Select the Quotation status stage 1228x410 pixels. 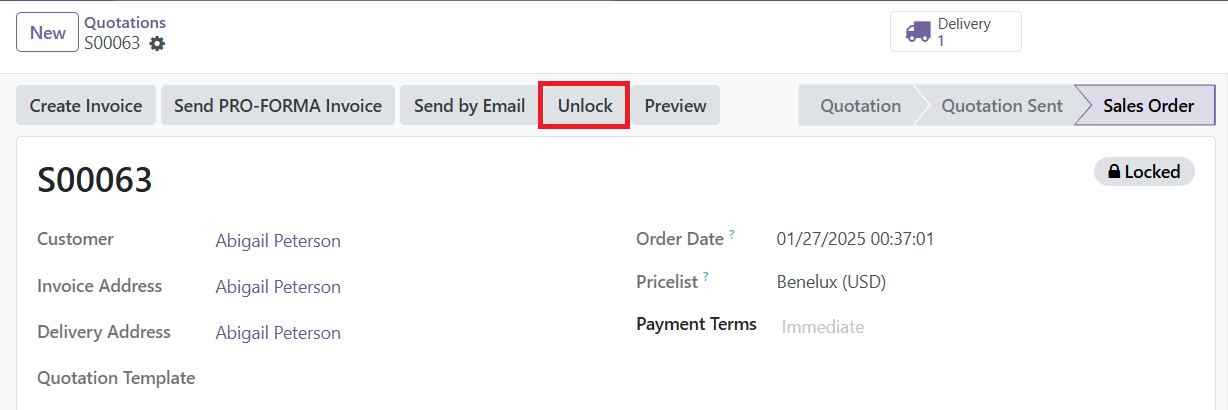pos(860,105)
